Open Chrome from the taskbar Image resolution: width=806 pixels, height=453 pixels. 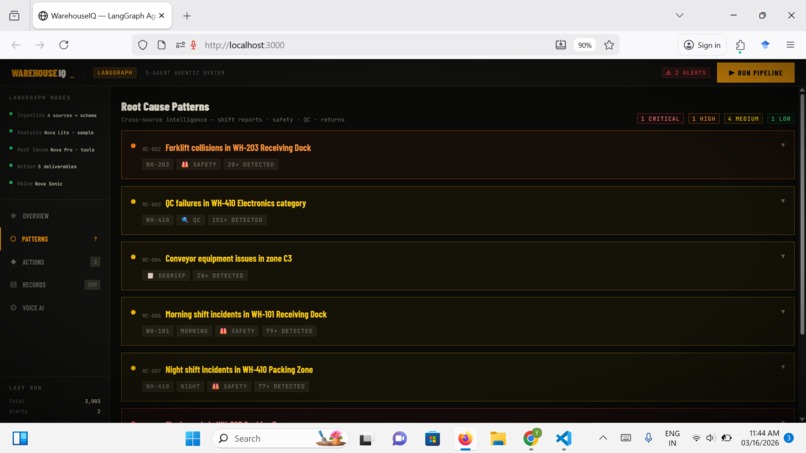(x=531, y=439)
